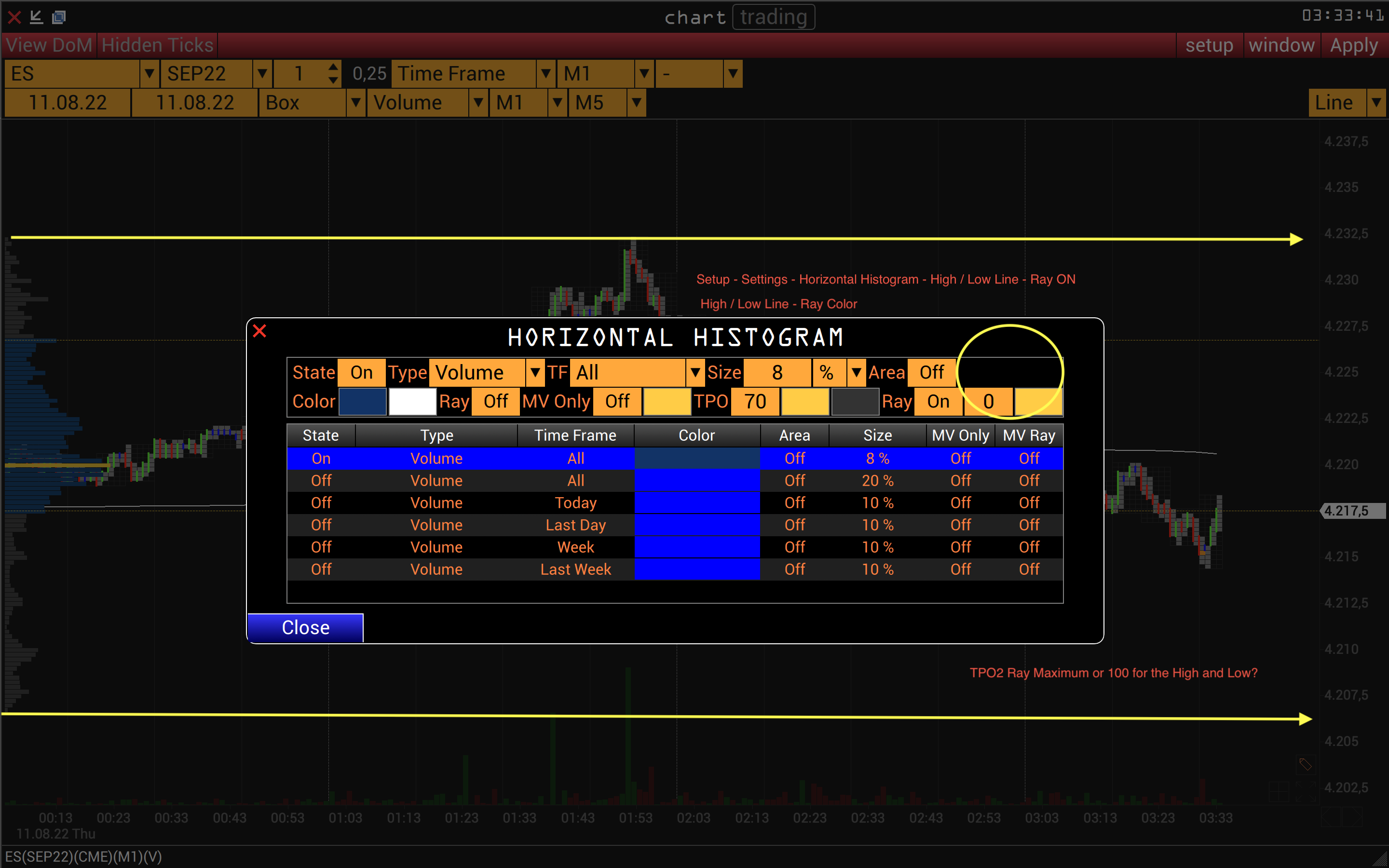Open the M1 period dropdown in top row
Viewport: 1389px width, 868px height.
644,73
